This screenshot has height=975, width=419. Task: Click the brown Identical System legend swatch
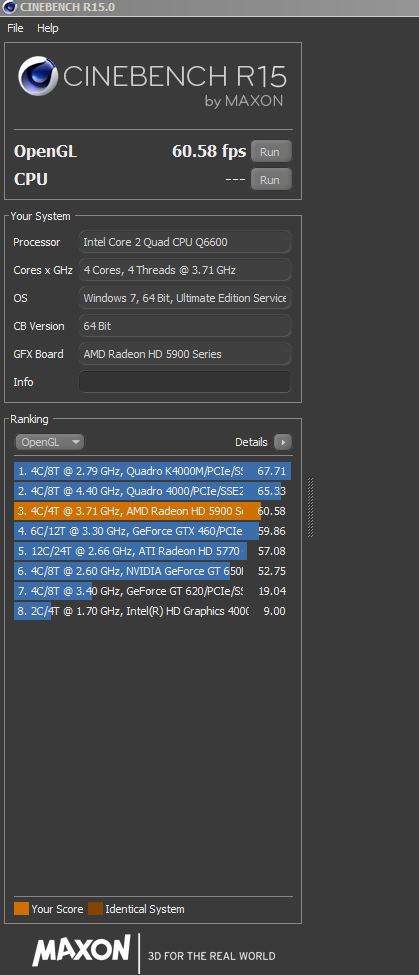click(95, 908)
